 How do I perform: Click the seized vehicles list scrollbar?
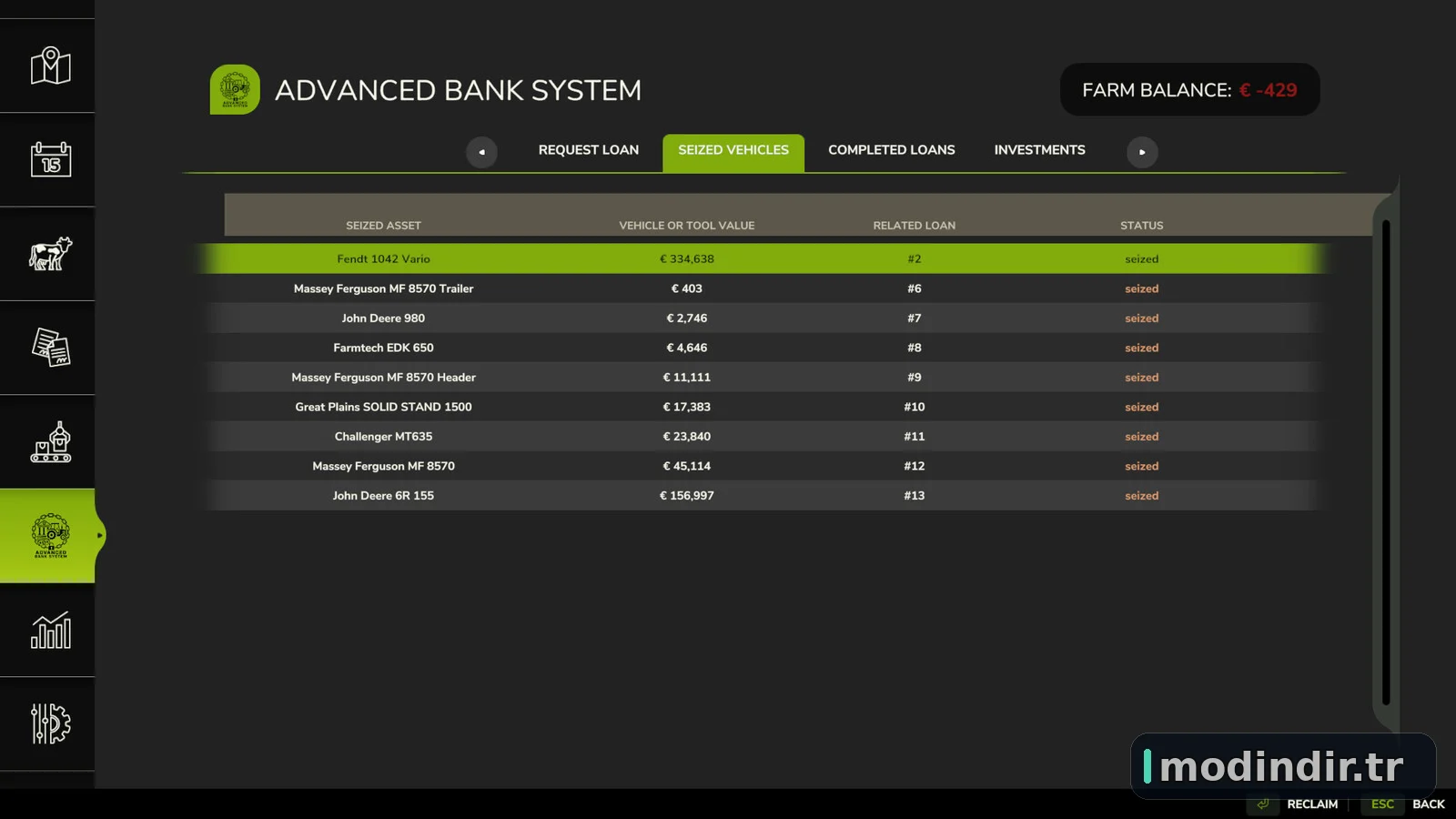(x=1386, y=462)
